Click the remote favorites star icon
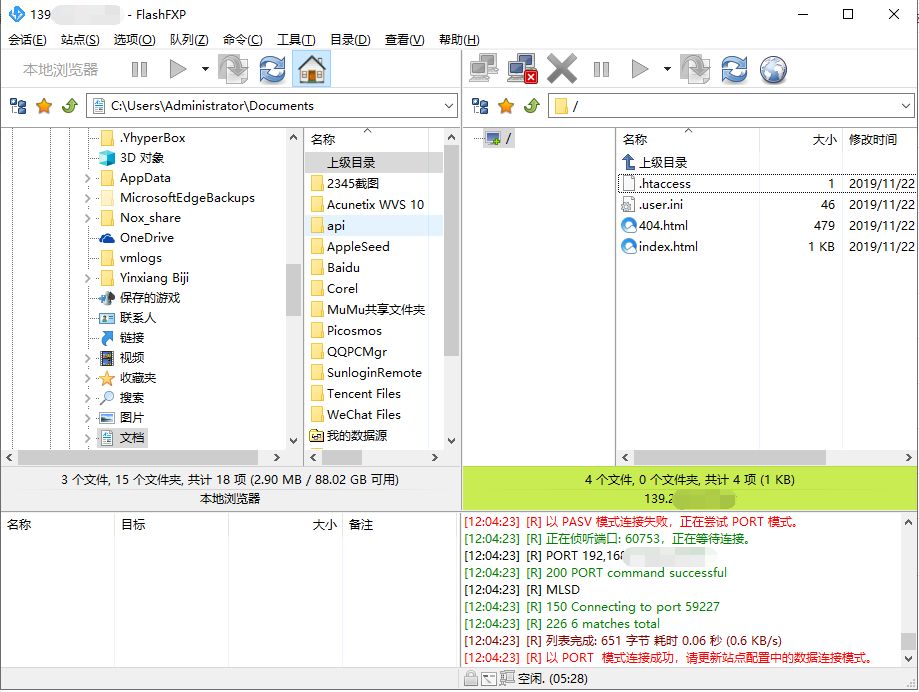 506,106
